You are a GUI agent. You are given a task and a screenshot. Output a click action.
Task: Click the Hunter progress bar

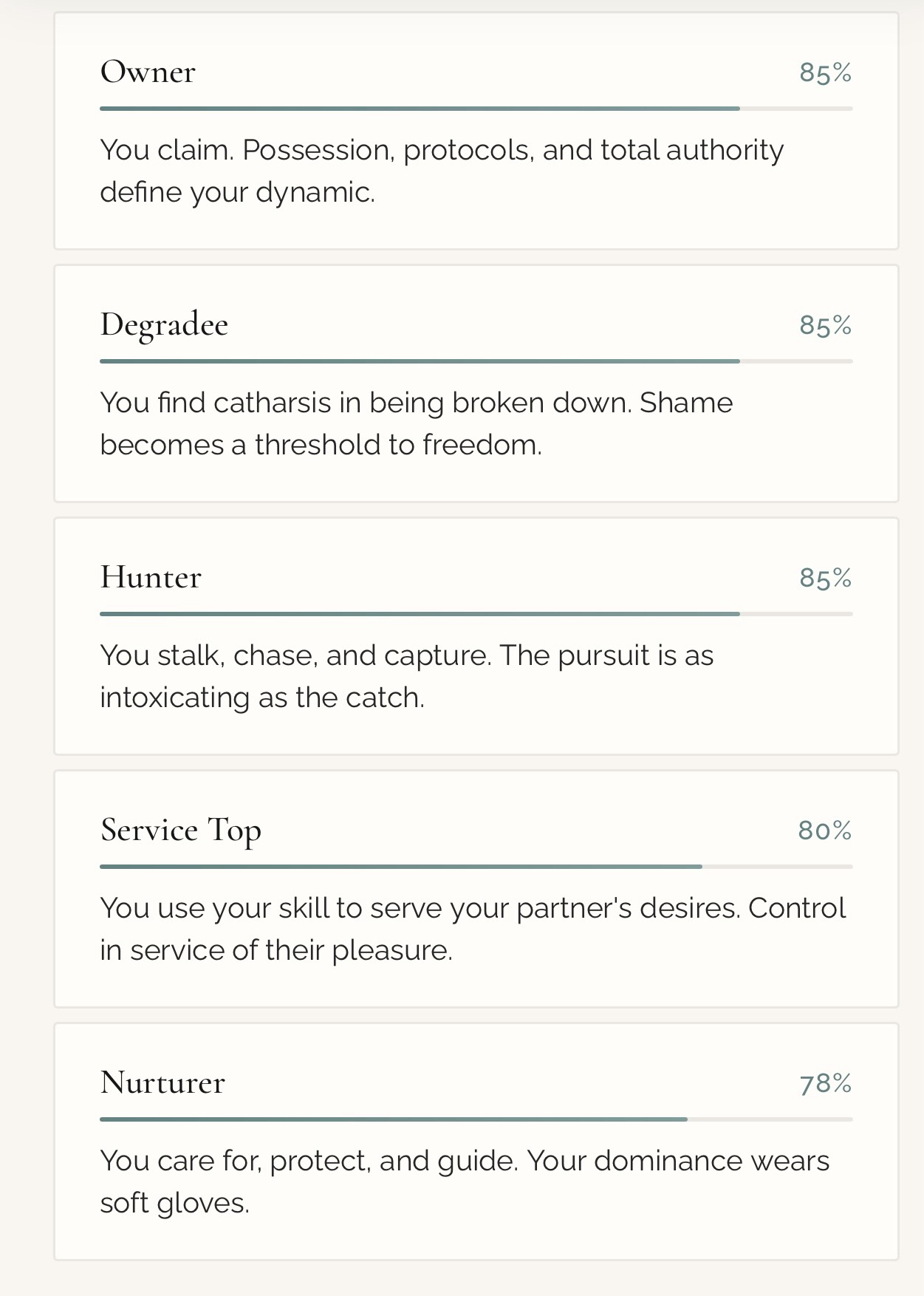[476, 614]
